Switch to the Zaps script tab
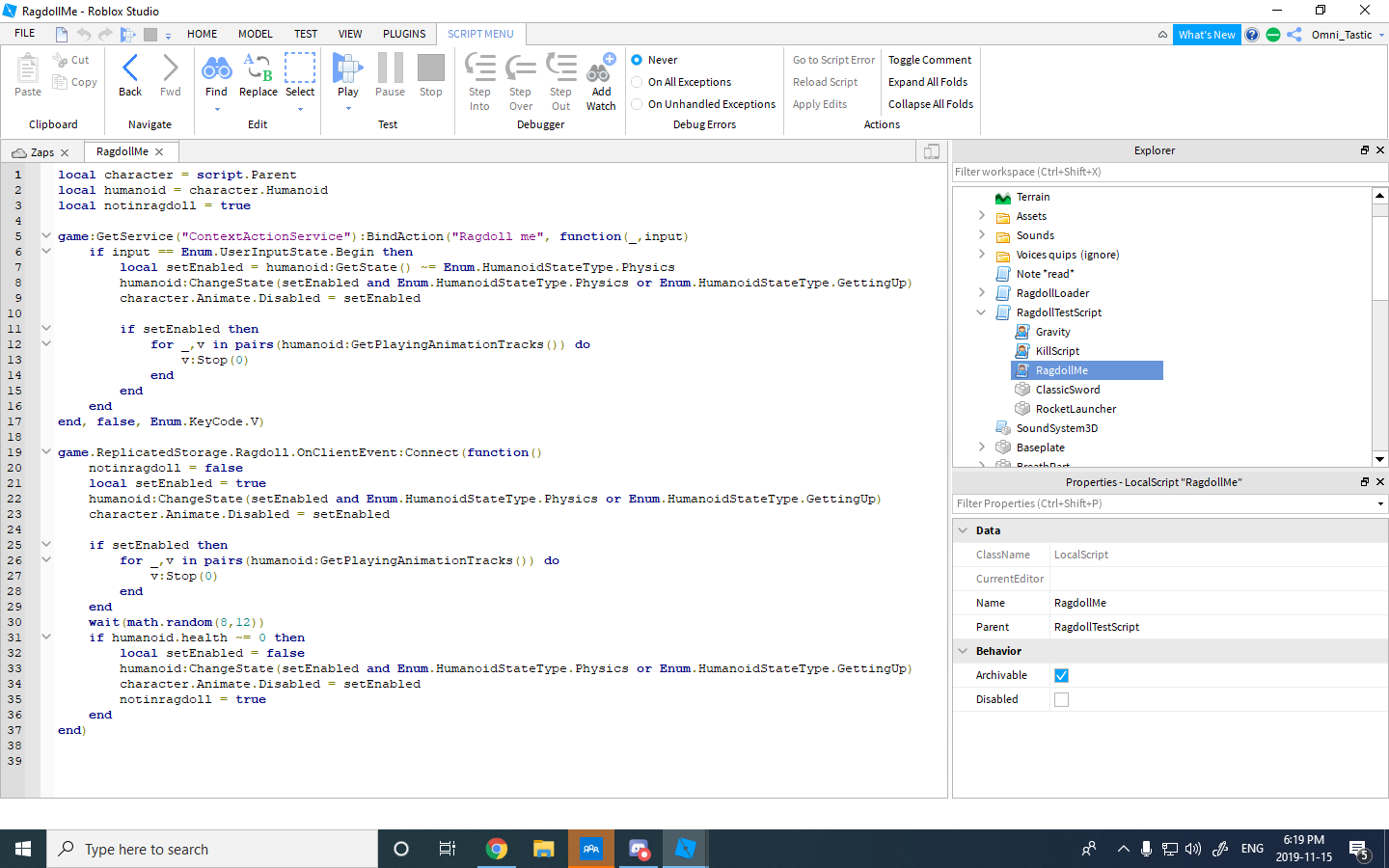 click(41, 152)
